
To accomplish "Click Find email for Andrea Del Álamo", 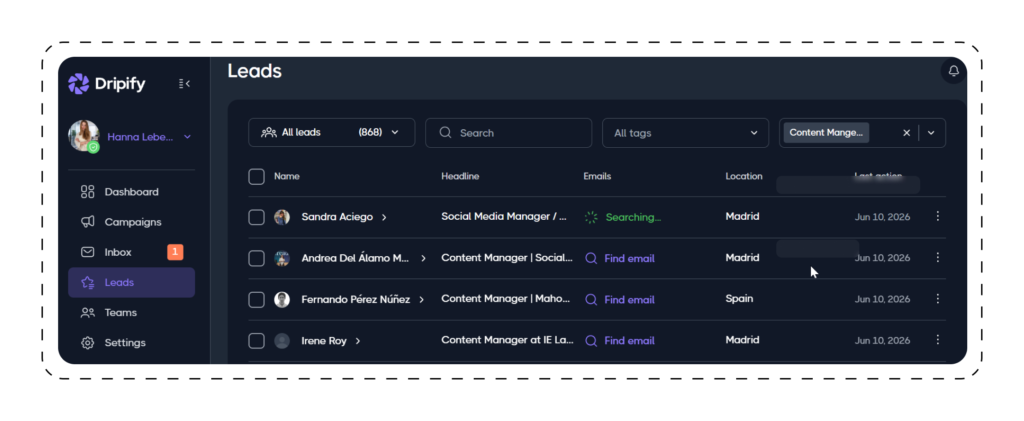I will pyautogui.click(x=619, y=258).
